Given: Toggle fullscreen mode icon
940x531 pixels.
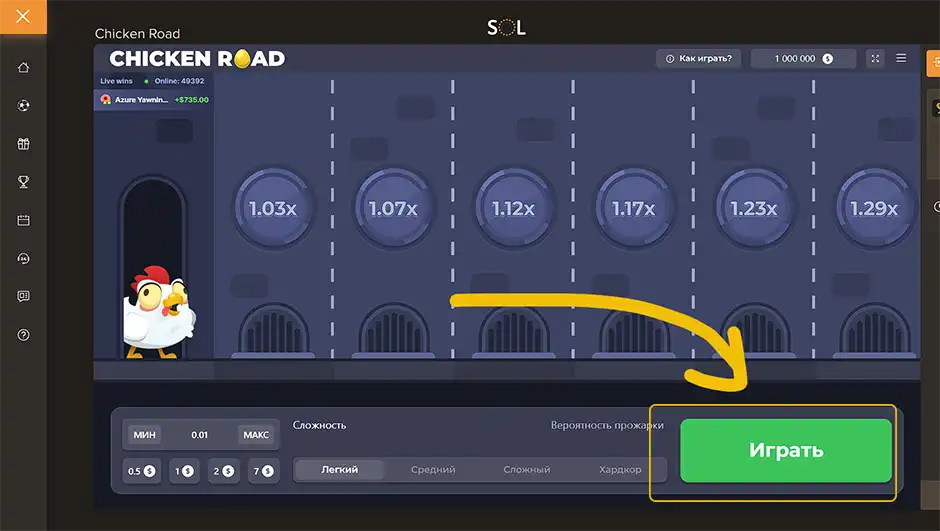Looking at the screenshot, I should tap(875, 59).
